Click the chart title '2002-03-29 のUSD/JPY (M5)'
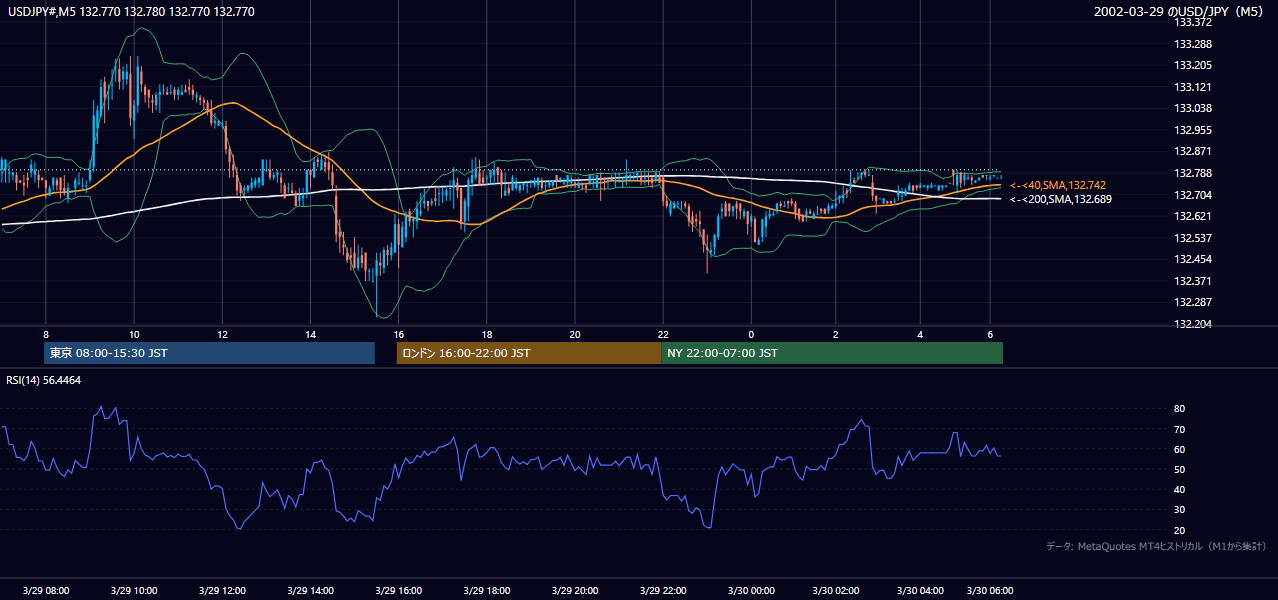The width and height of the screenshot is (1278, 600). point(1179,12)
